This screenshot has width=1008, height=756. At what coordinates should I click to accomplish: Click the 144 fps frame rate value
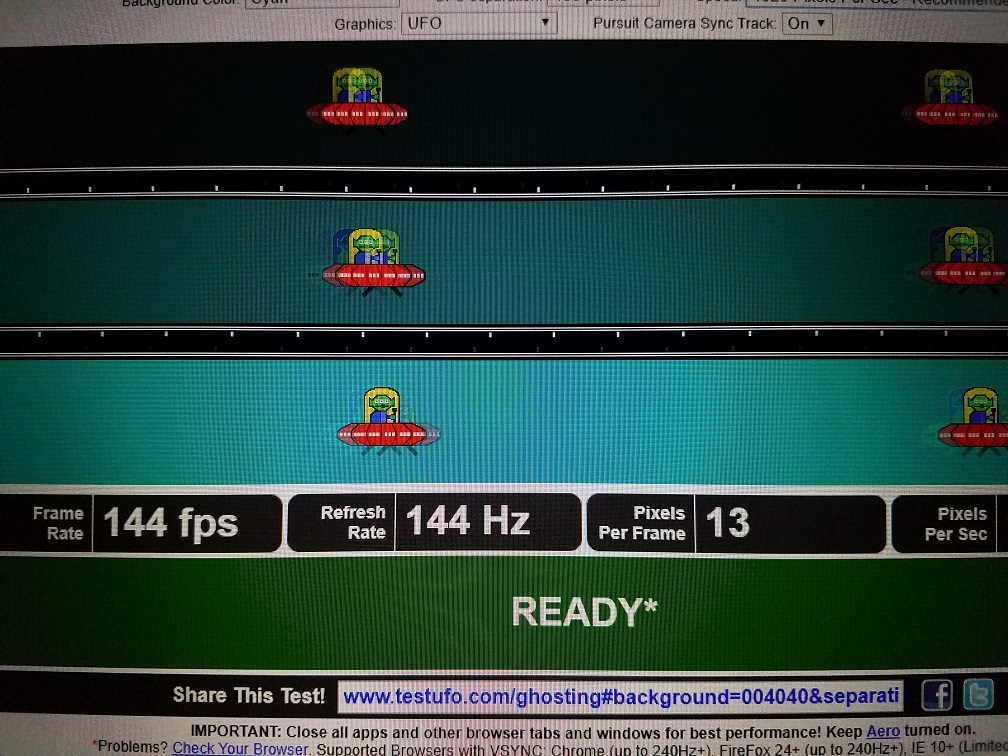(171, 522)
